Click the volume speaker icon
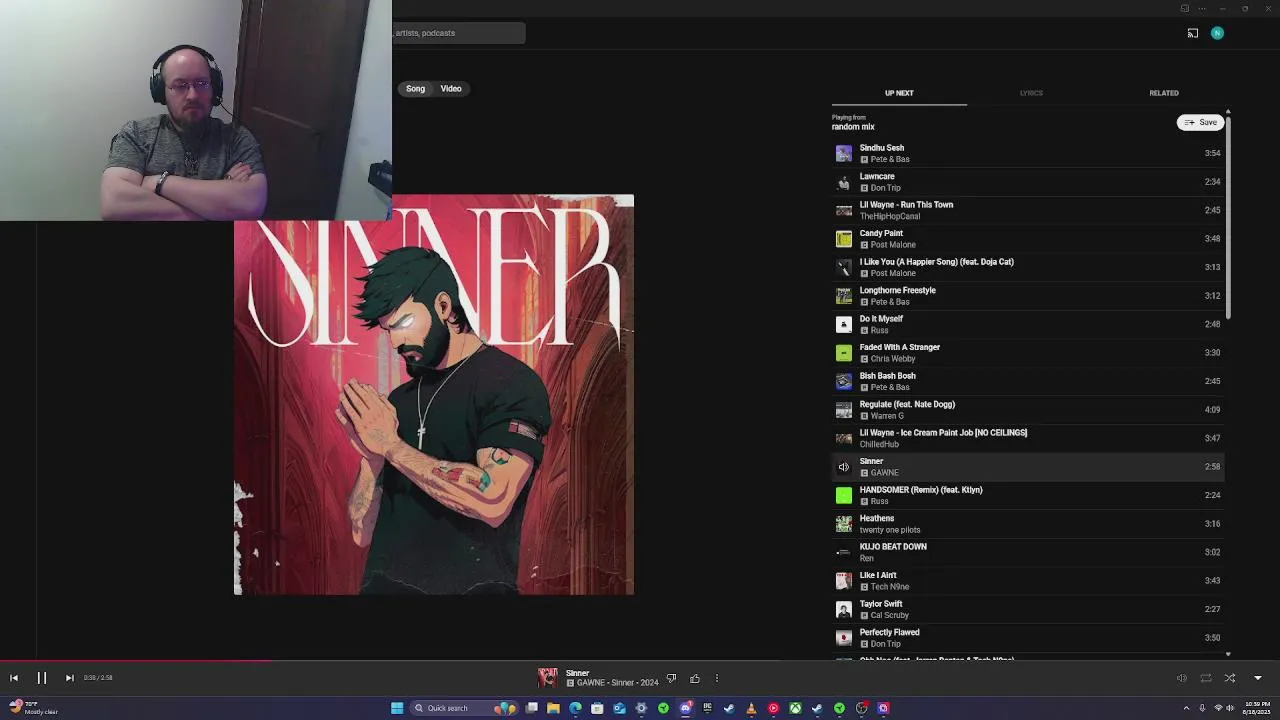This screenshot has width=1280, height=720. pyautogui.click(x=1181, y=678)
